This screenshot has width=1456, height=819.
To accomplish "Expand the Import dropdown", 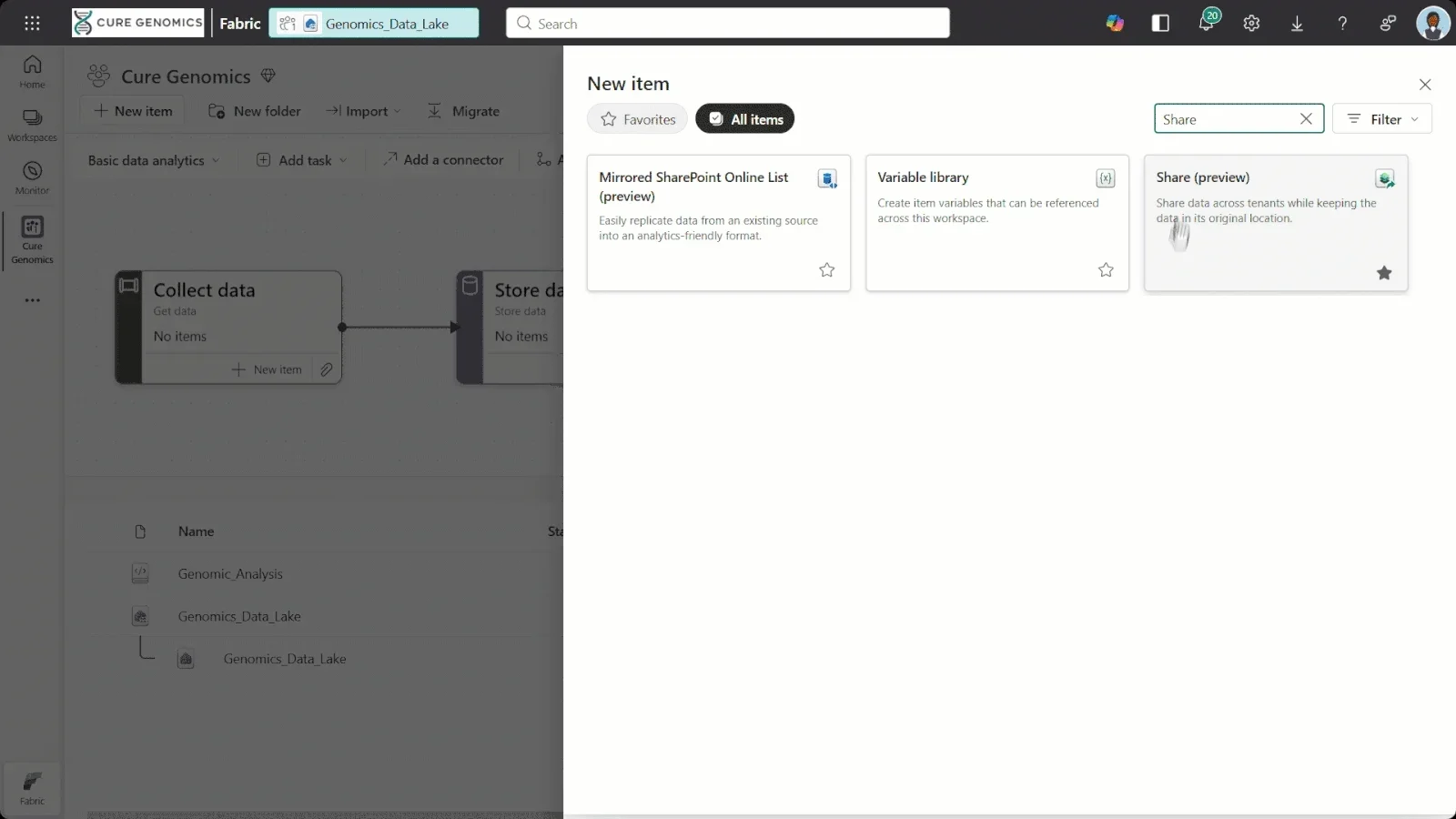I will point(363,111).
